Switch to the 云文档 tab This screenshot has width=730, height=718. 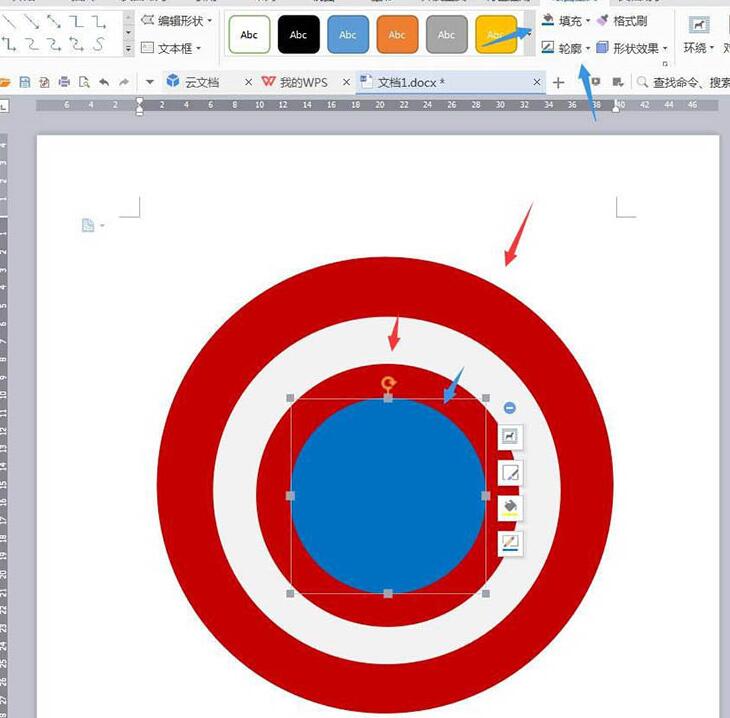coord(199,82)
